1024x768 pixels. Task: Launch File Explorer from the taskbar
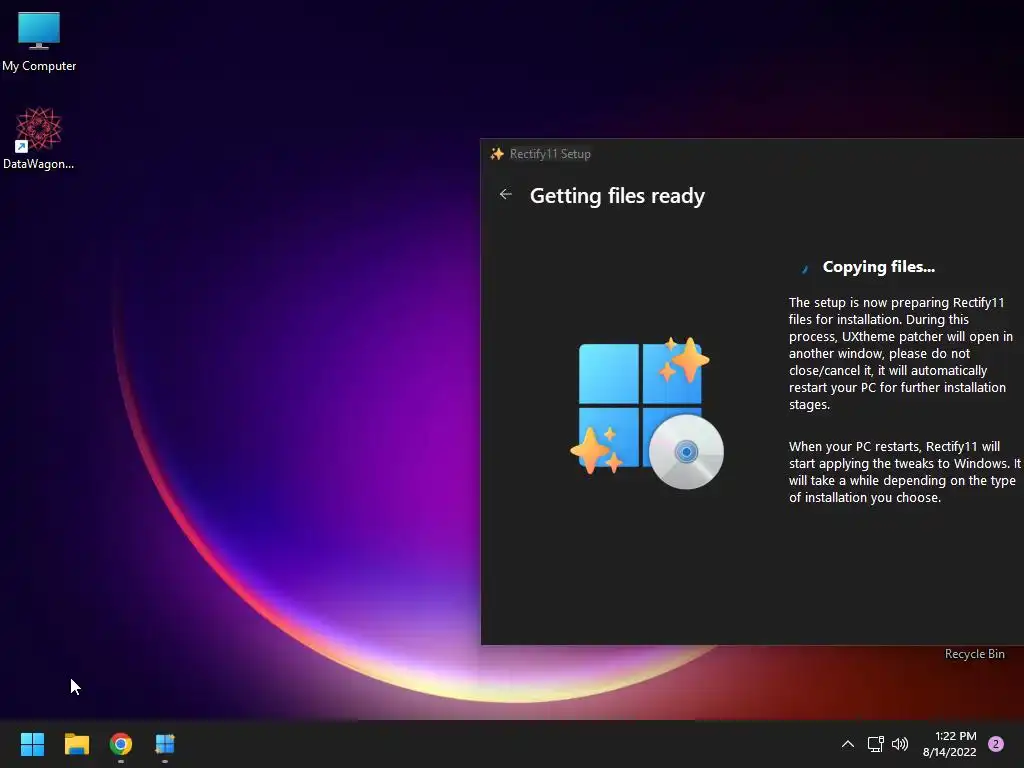pyautogui.click(x=77, y=744)
